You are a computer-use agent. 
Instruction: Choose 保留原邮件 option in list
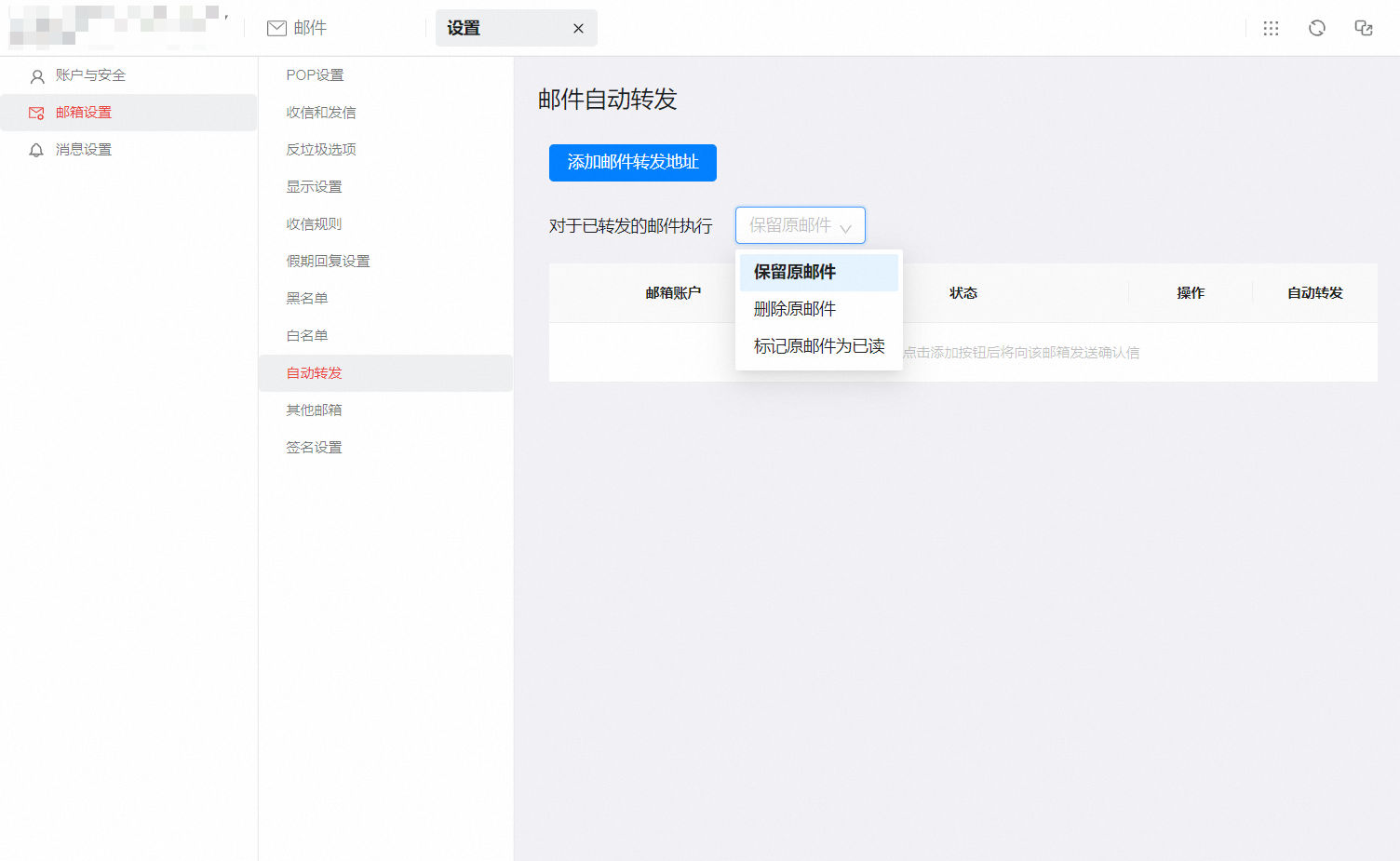tap(819, 272)
